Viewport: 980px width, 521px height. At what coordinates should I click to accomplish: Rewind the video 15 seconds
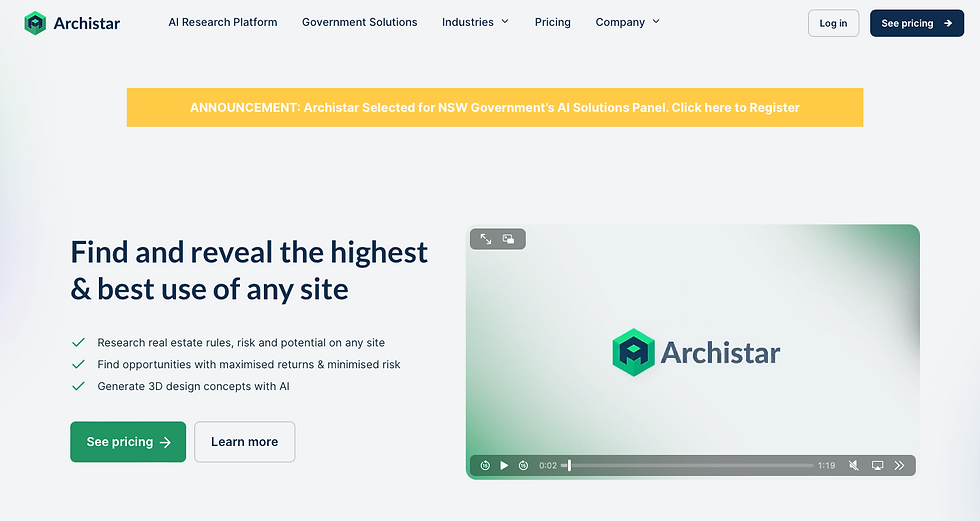[x=485, y=465]
